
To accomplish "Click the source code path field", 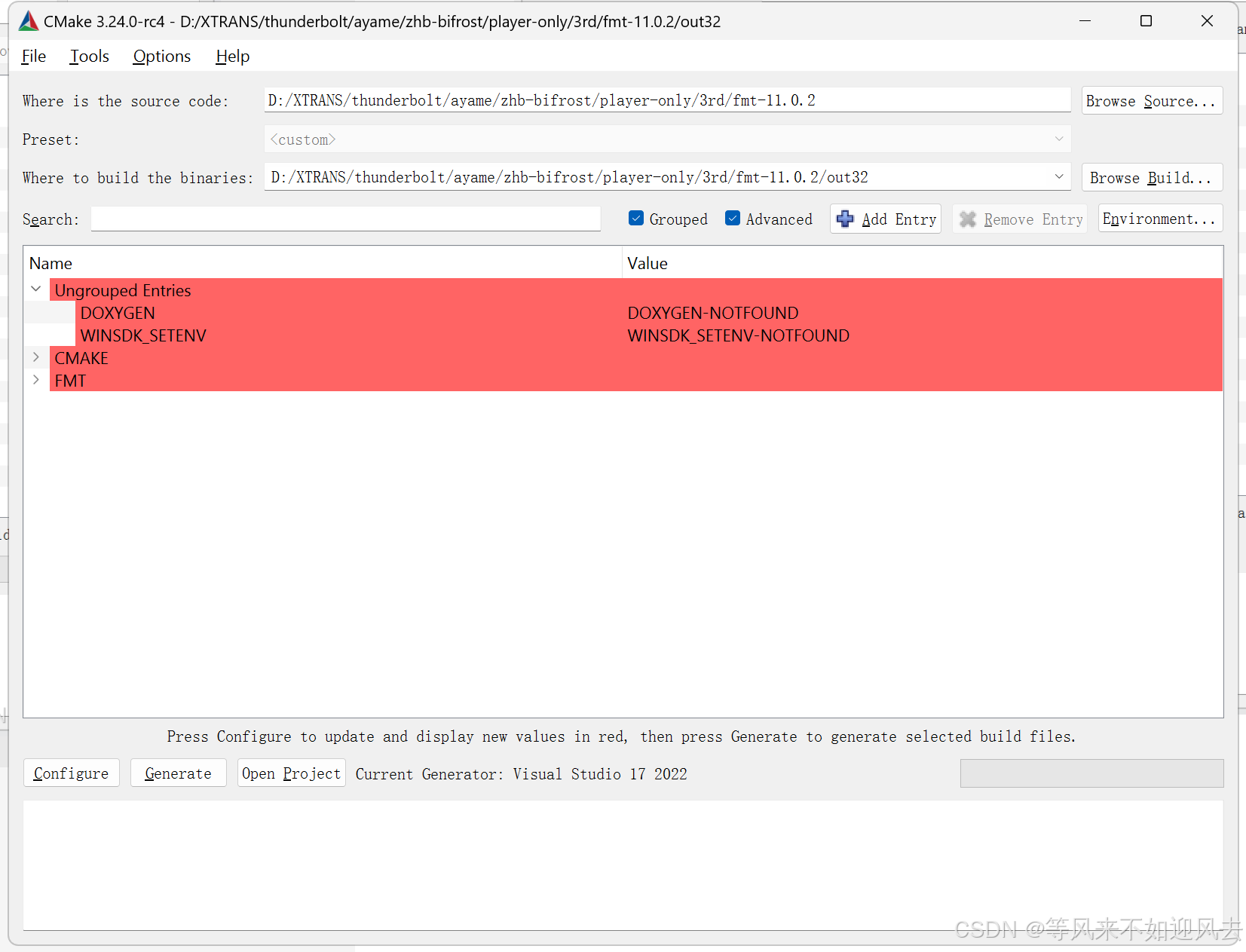I will [667, 100].
